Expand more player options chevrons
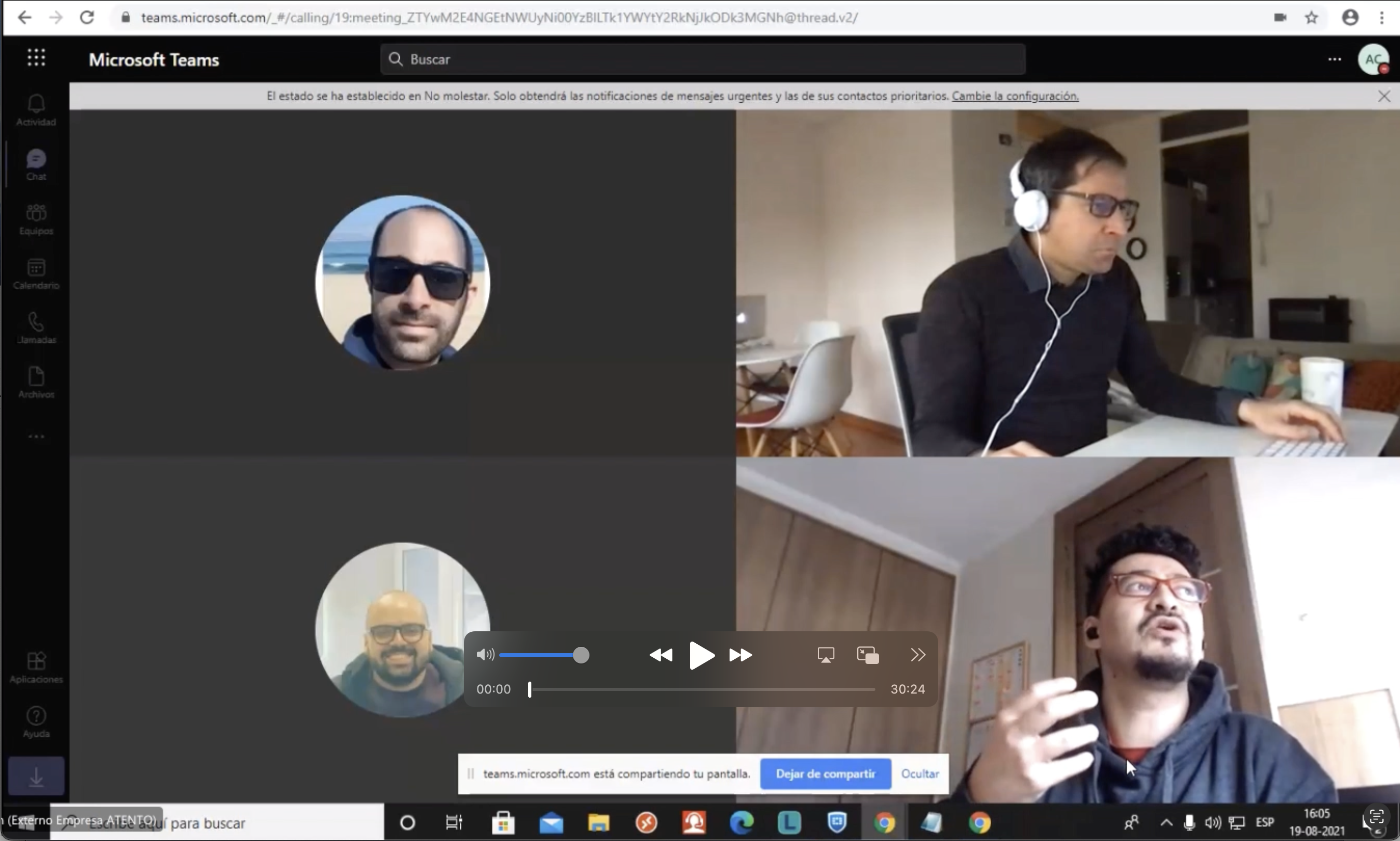1400x841 pixels. click(917, 655)
